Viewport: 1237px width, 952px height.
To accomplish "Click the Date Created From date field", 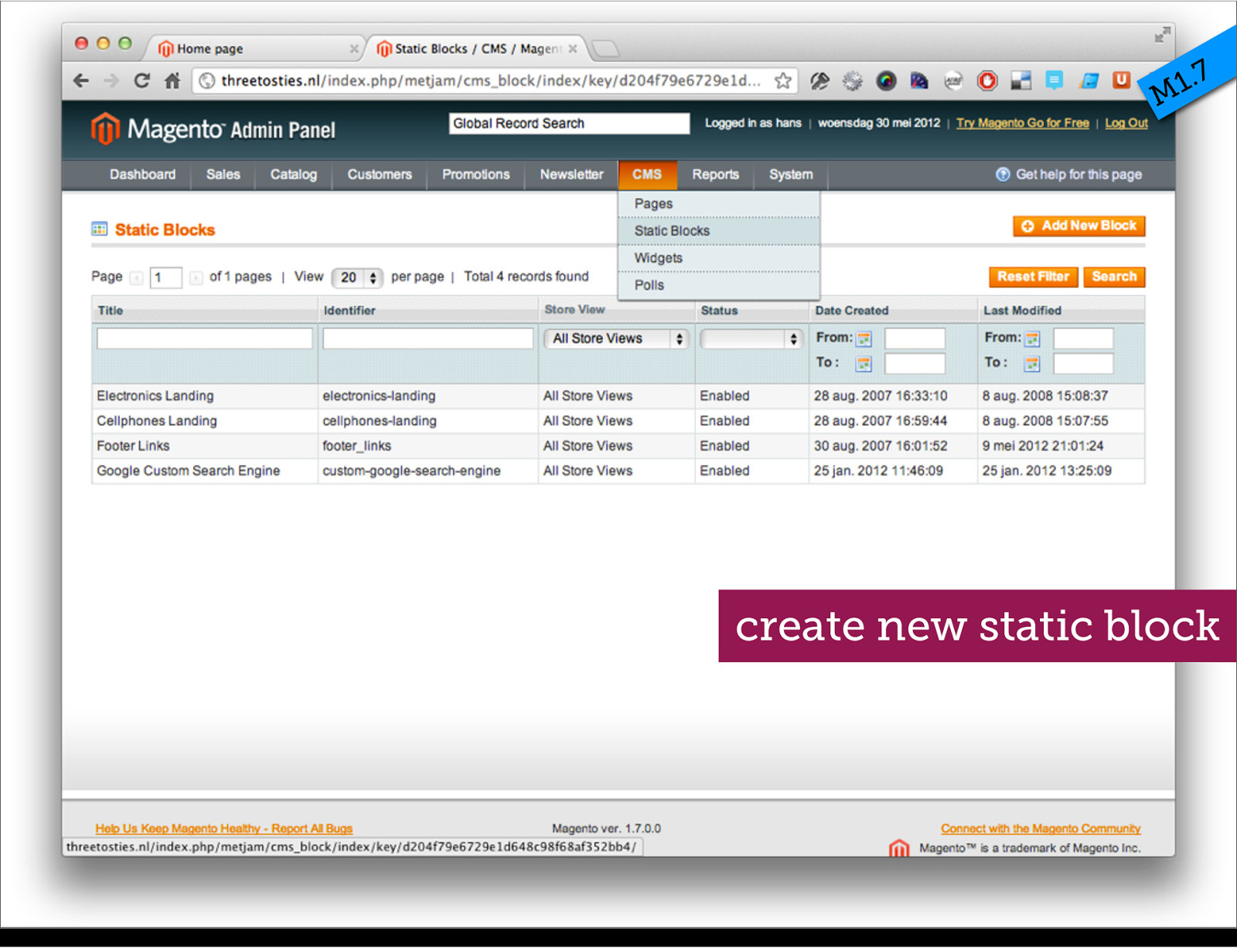I will click(x=915, y=338).
